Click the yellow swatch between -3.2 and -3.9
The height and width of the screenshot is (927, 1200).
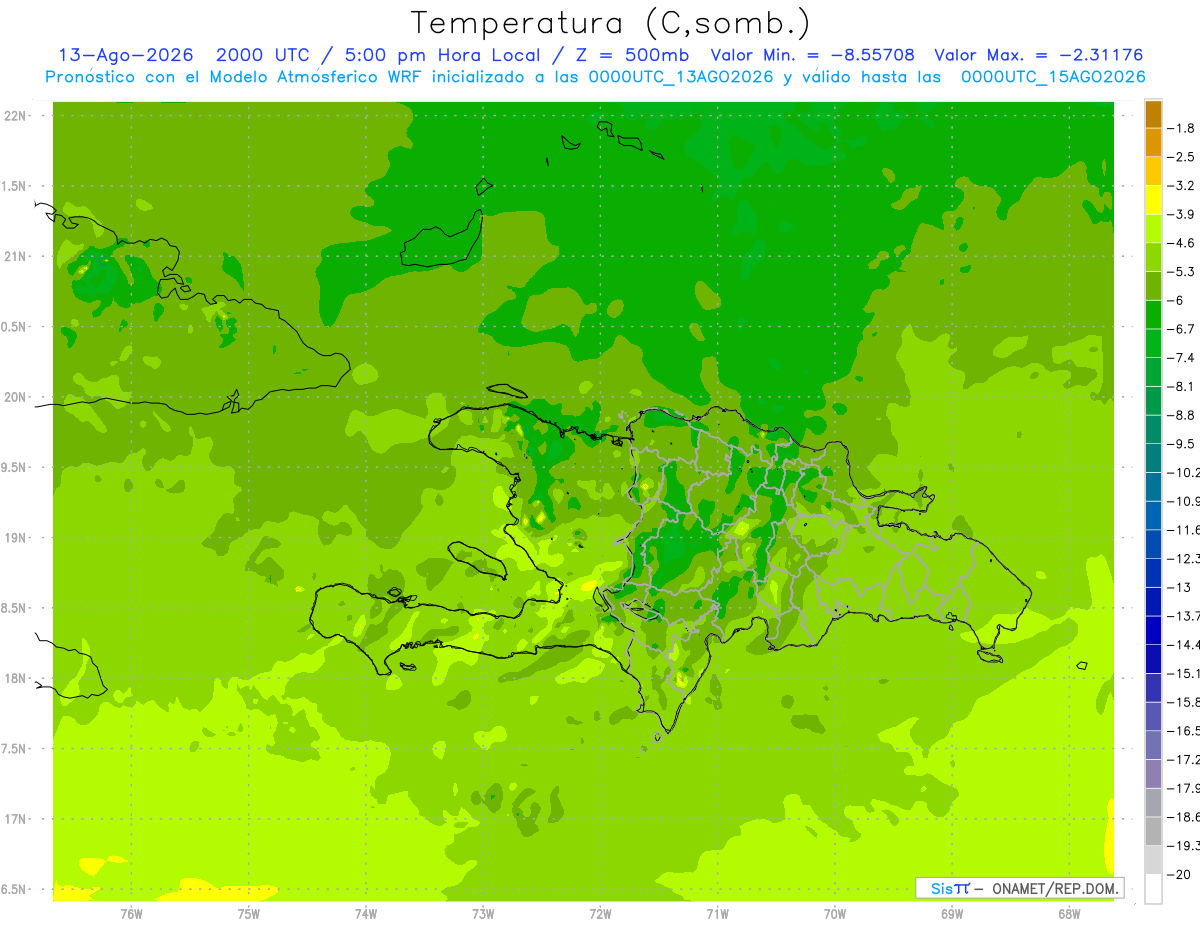pos(1153,200)
